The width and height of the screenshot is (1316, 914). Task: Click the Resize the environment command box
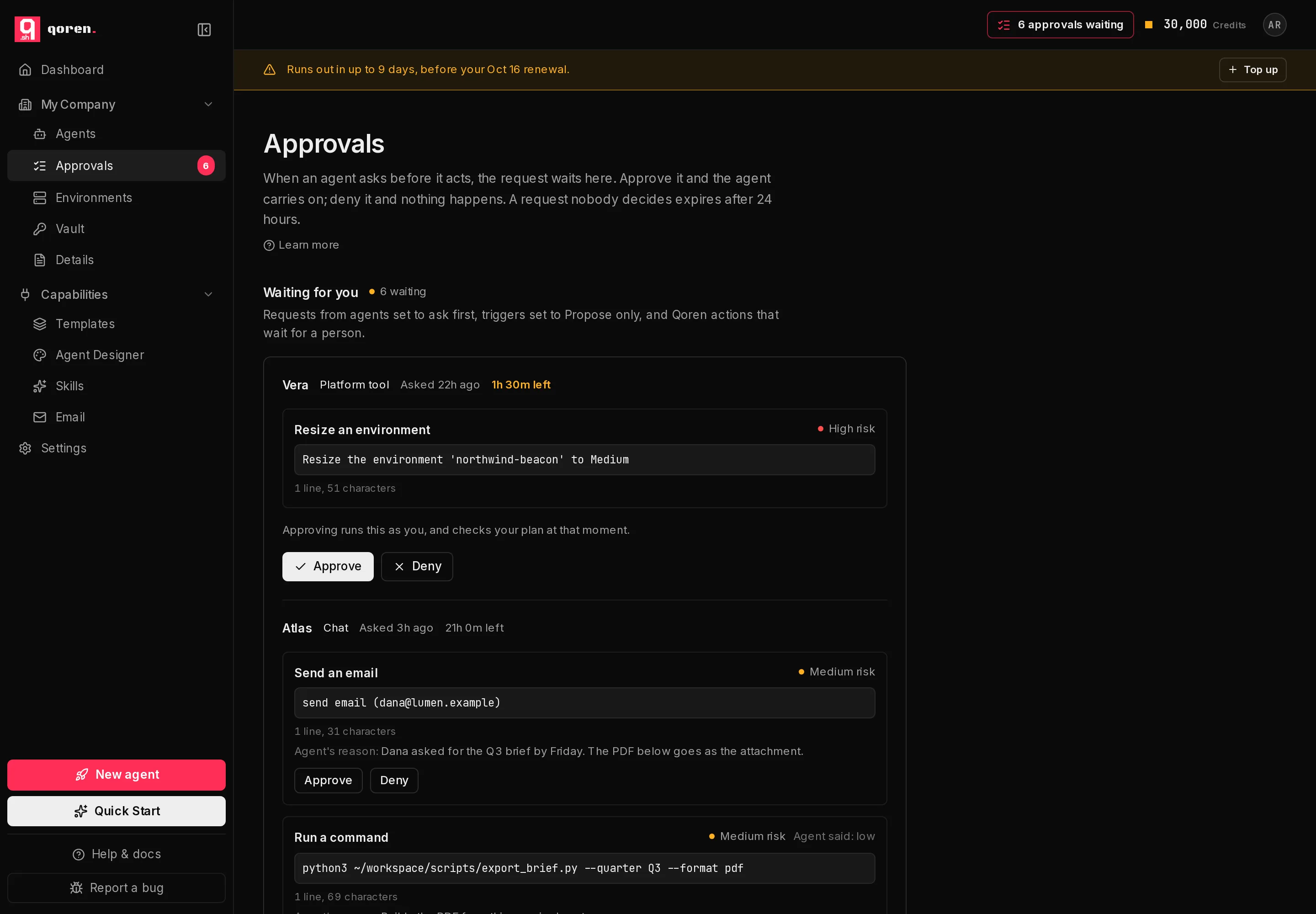[584, 460]
